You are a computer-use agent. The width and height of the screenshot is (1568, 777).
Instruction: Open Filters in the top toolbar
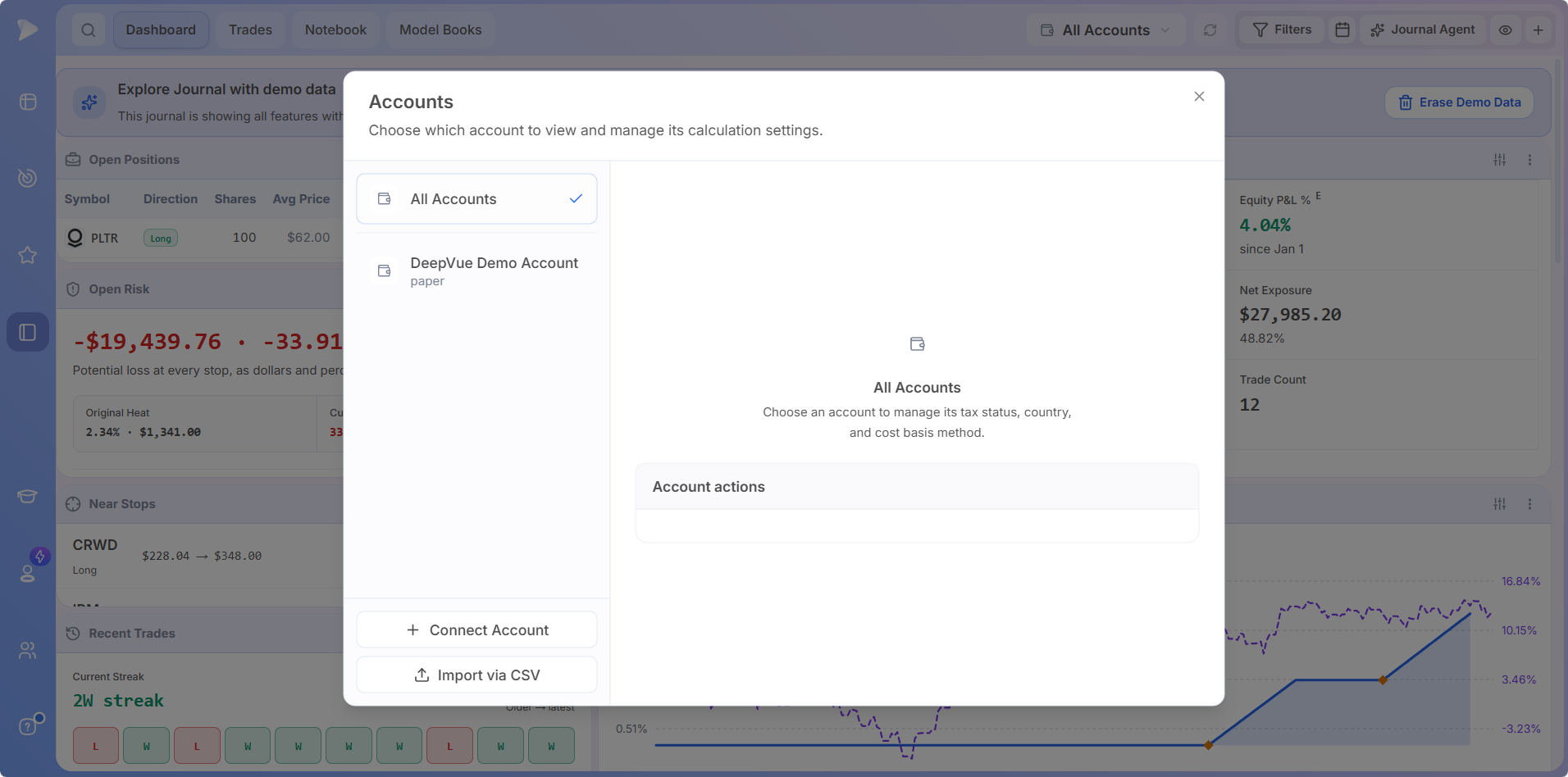click(x=1282, y=30)
